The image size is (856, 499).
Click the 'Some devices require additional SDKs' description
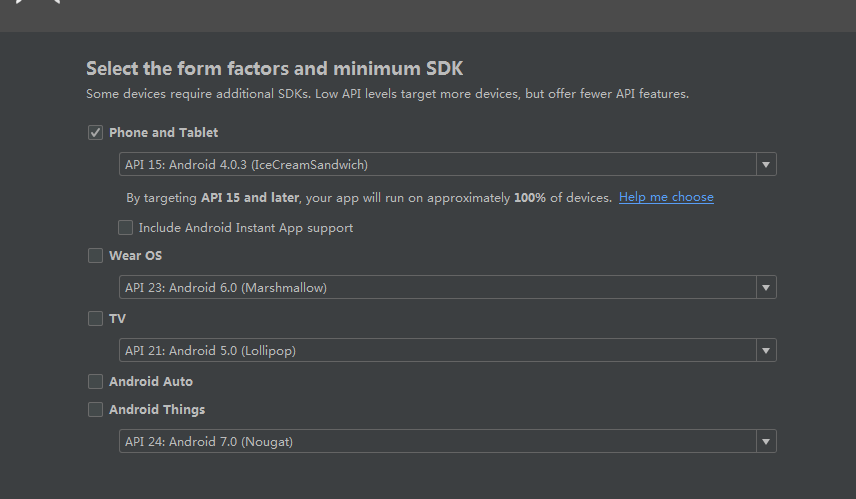pos(387,94)
